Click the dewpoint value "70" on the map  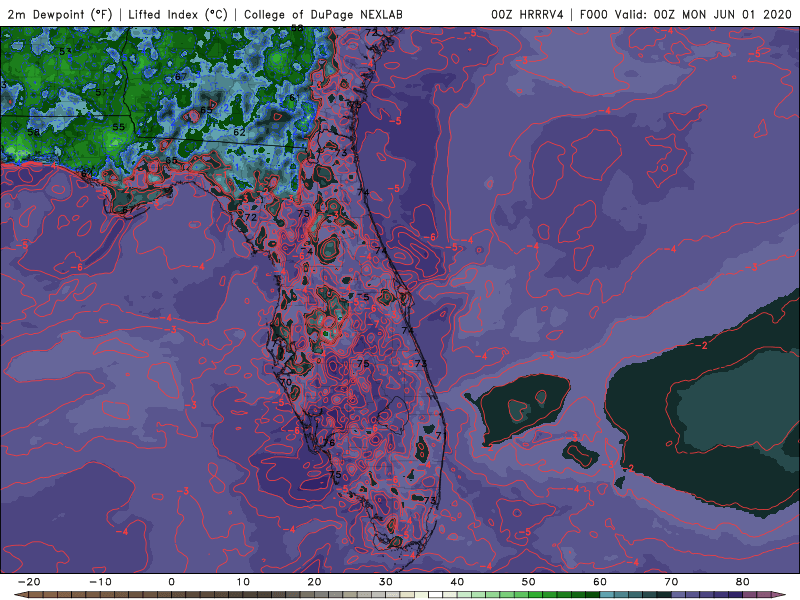coord(286,382)
